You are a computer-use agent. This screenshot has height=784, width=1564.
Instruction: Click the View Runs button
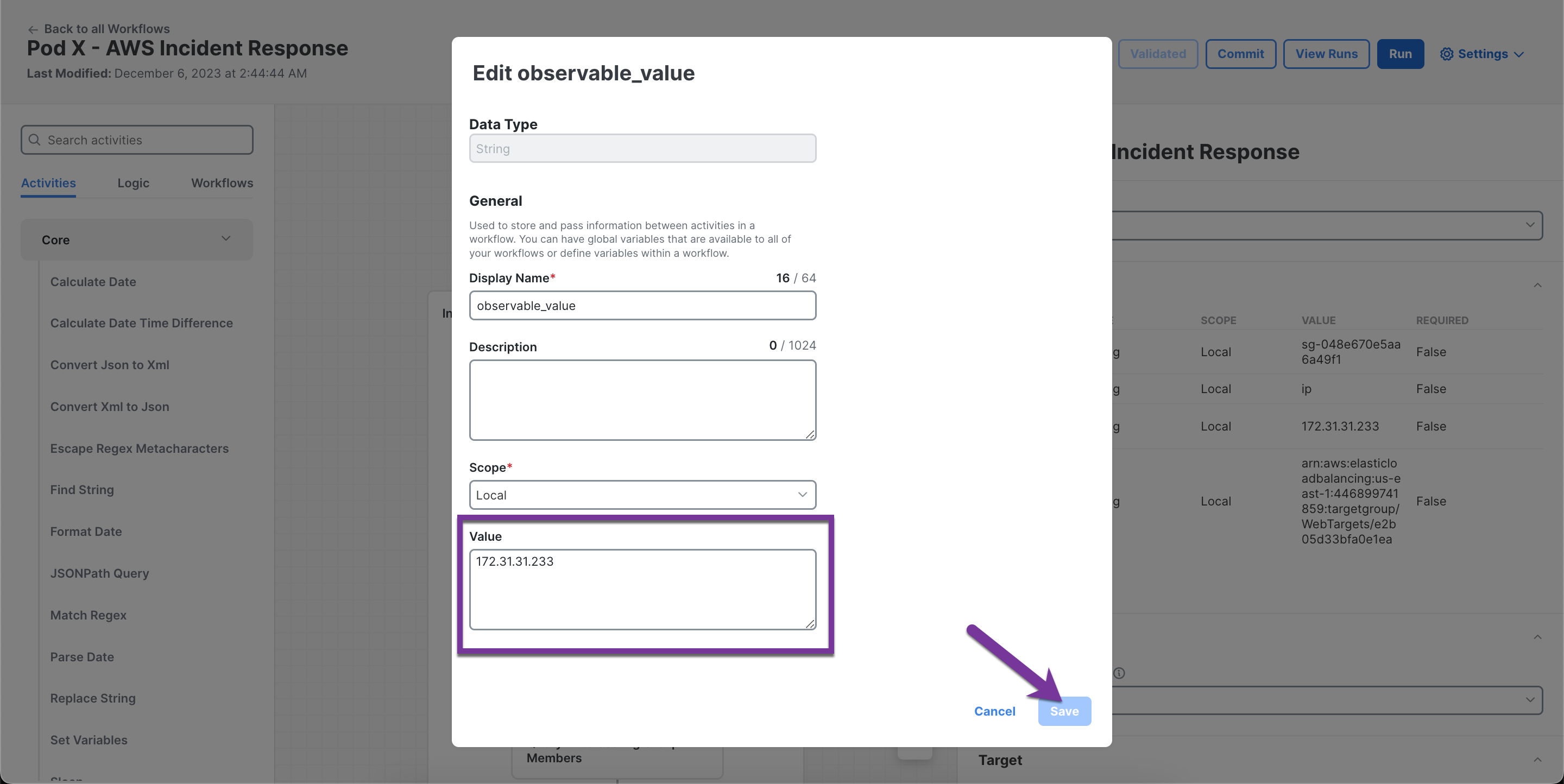pos(1326,54)
